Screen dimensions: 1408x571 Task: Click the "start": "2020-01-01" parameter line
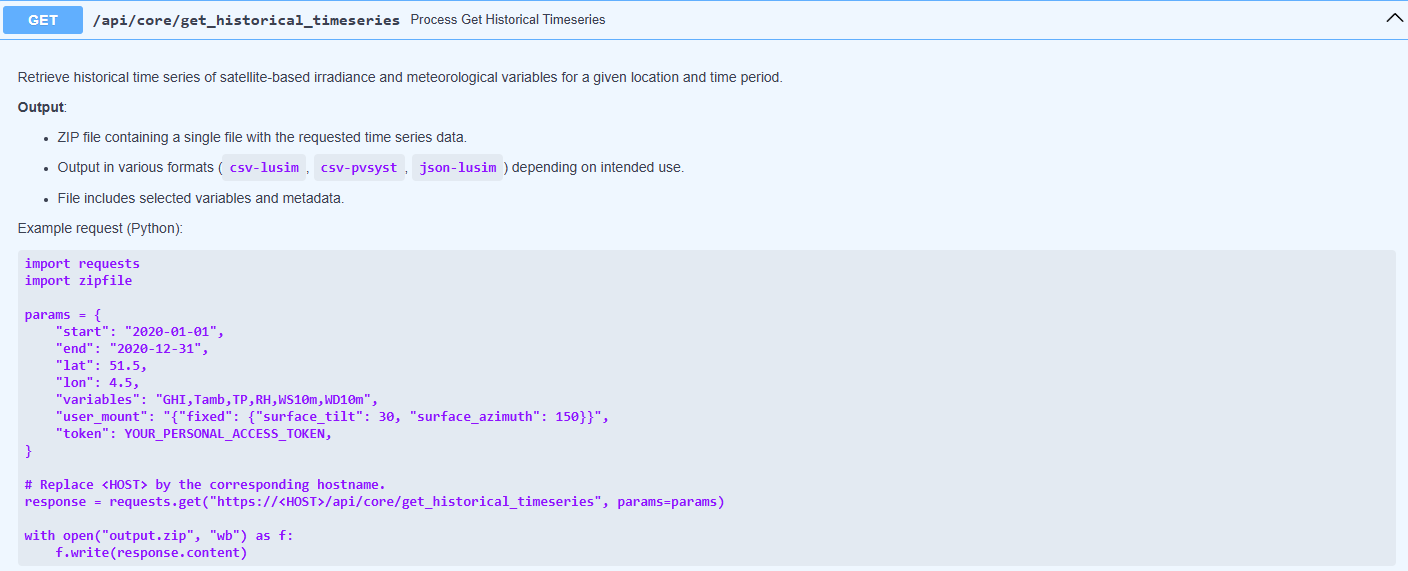[140, 332]
